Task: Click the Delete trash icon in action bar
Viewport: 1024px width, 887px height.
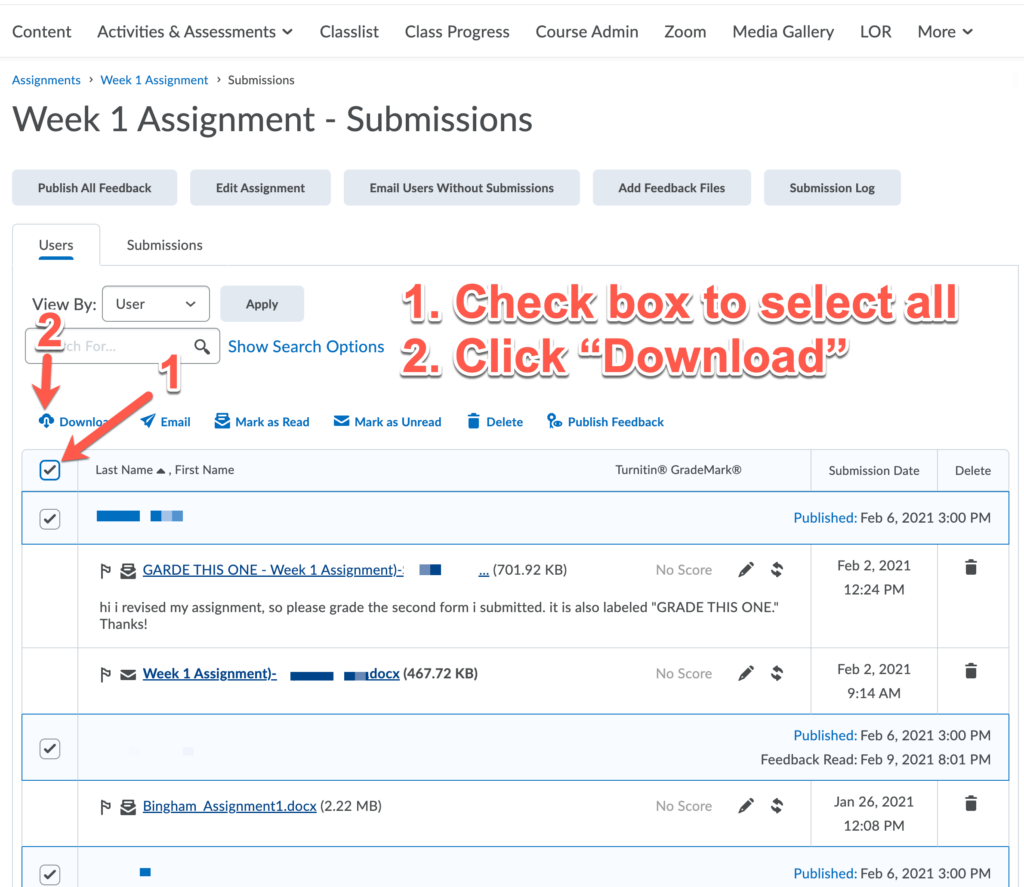Action: [474, 421]
